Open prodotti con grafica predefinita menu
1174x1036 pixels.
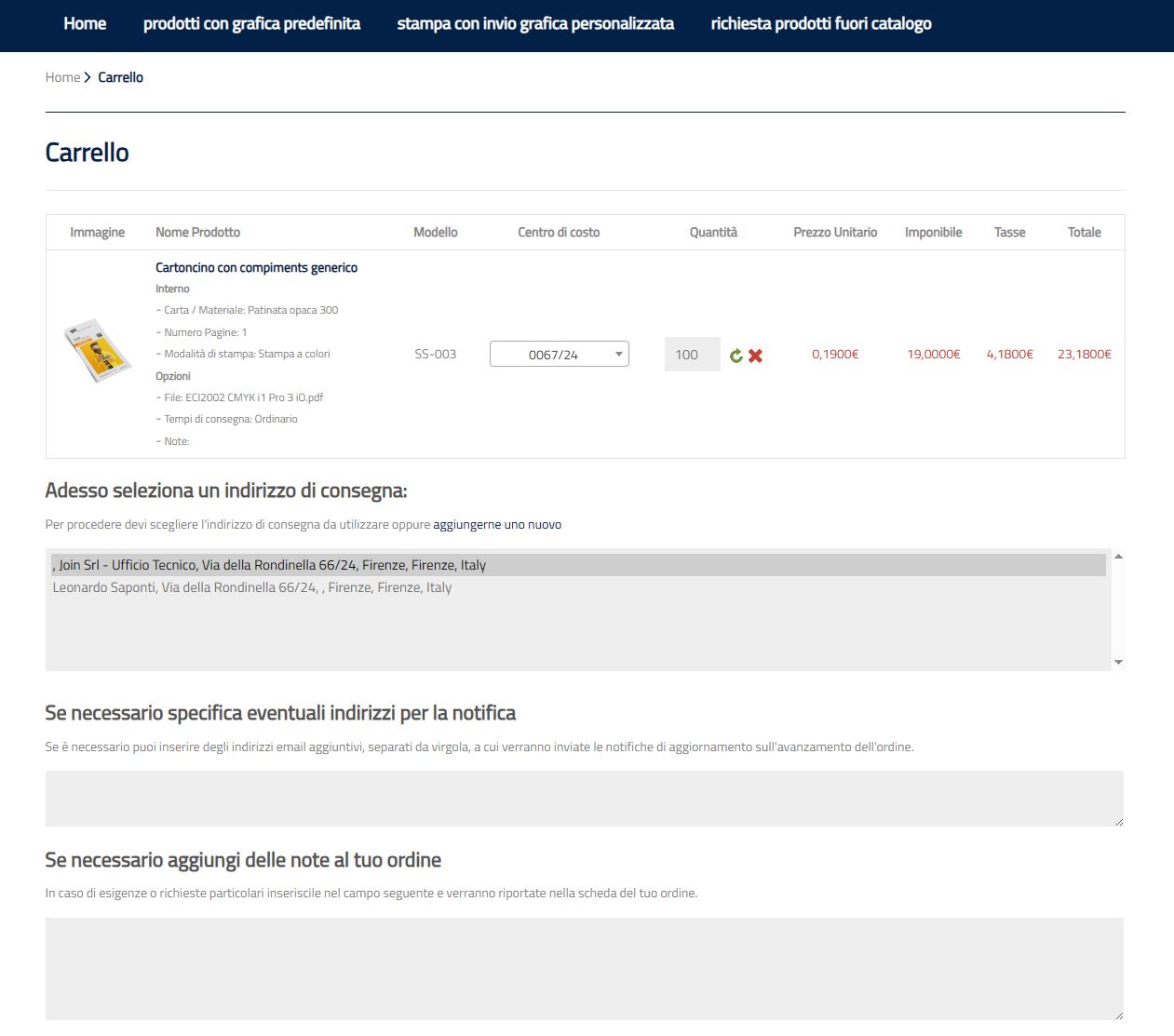[x=251, y=24]
